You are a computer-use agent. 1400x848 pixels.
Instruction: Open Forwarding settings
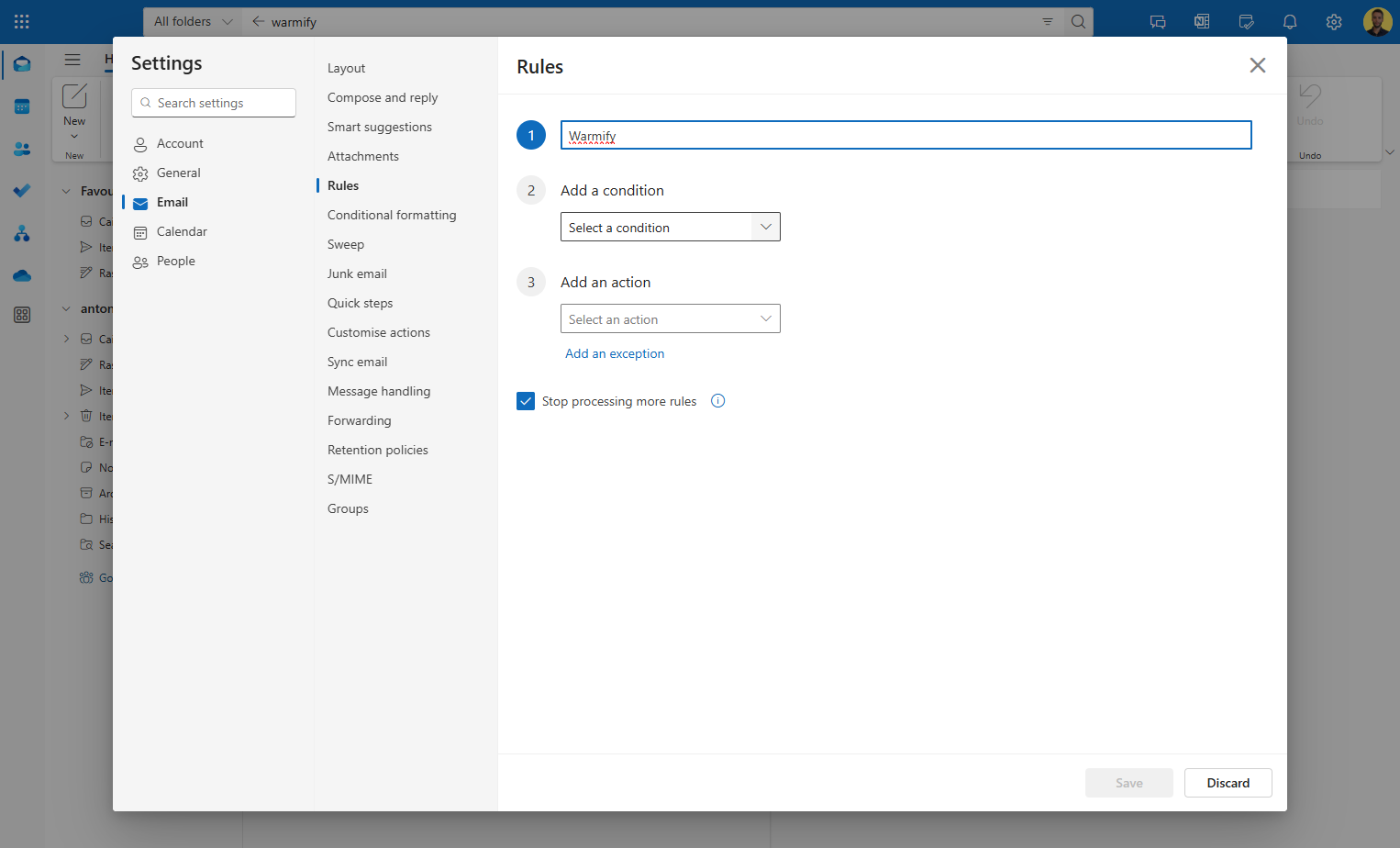(x=360, y=420)
